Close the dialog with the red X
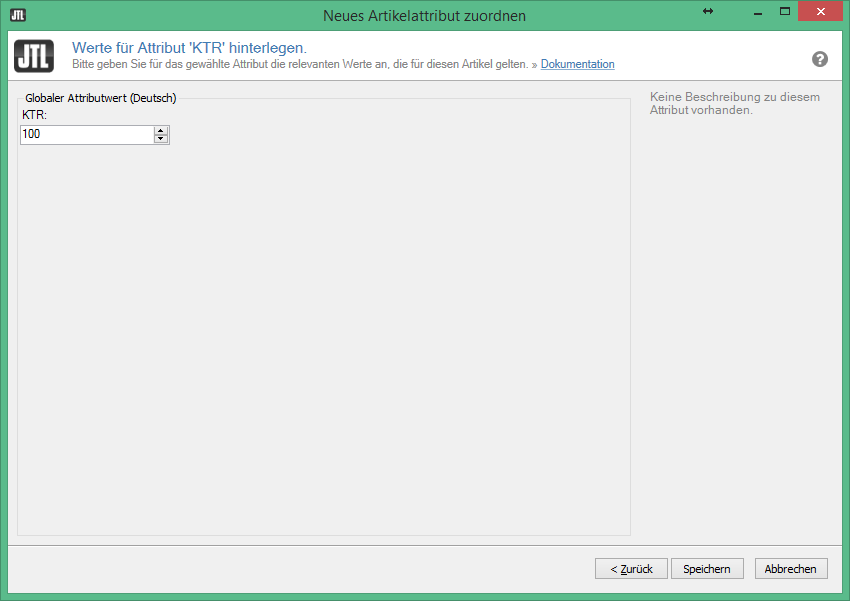 tap(825, 11)
